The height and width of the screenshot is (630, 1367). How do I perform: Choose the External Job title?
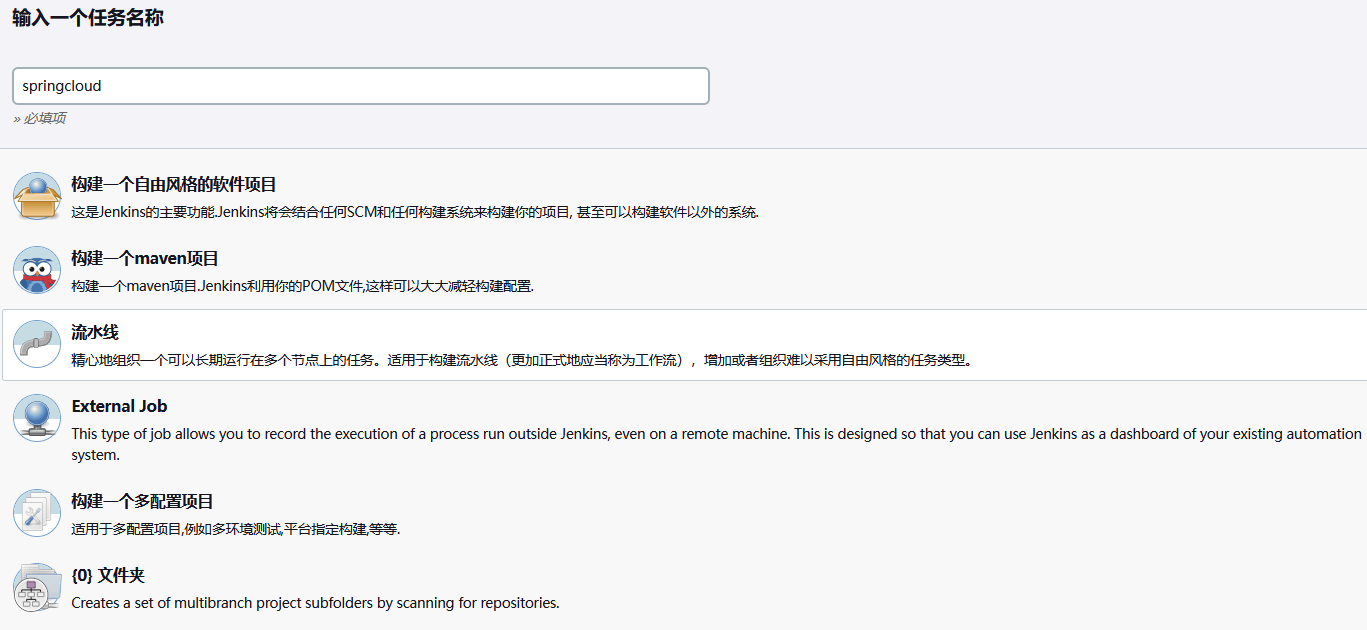click(x=119, y=406)
